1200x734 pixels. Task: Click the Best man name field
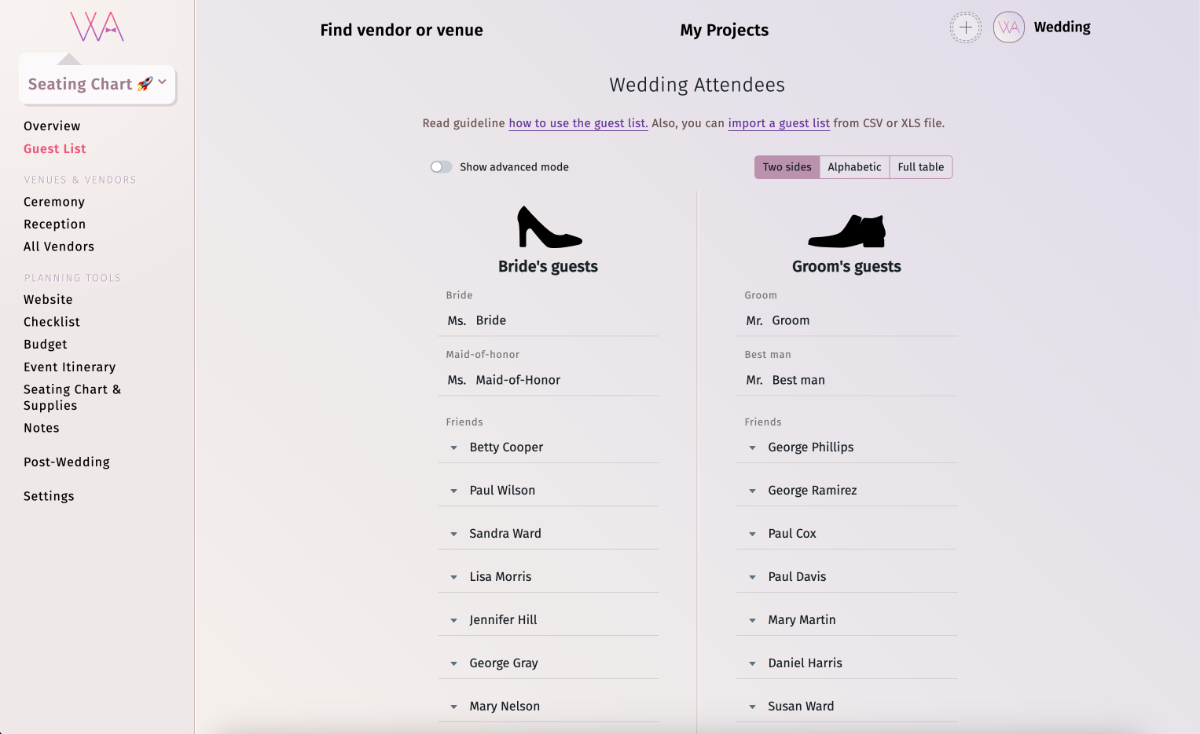860,380
